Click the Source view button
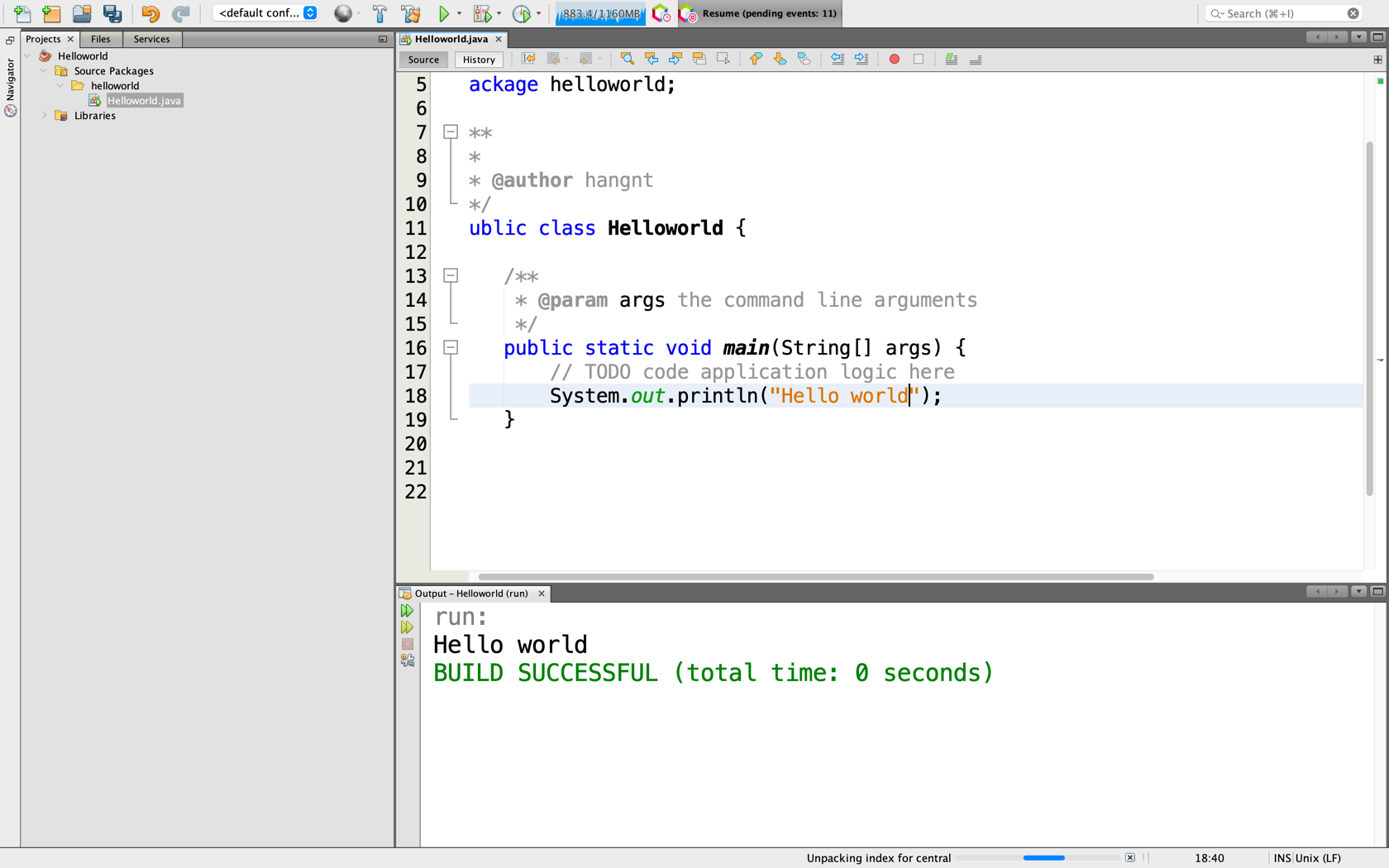Viewport: 1389px width, 868px height. pyautogui.click(x=423, y=60)
